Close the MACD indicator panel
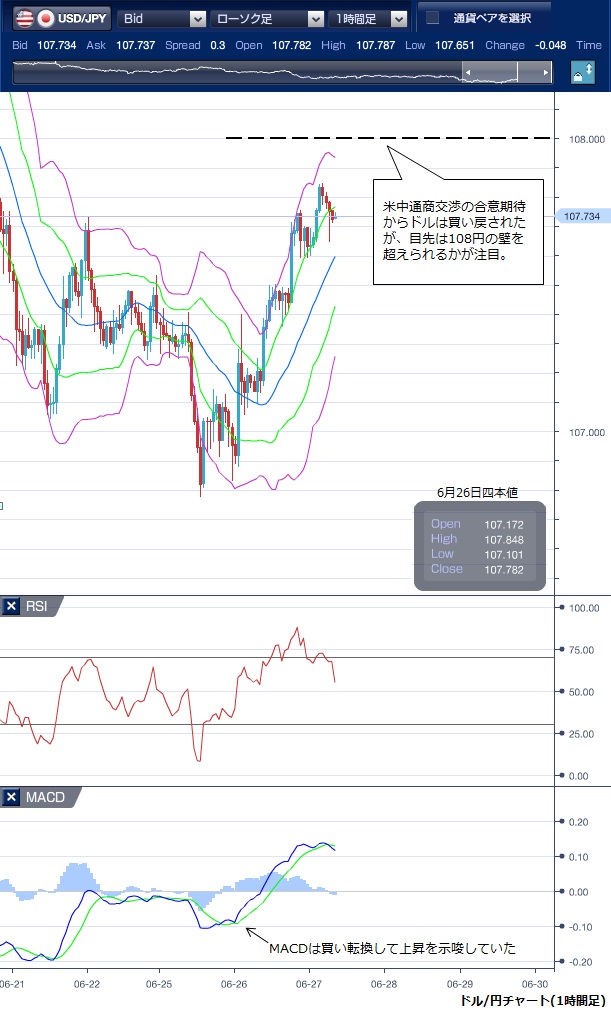 [x=12, y=797]
